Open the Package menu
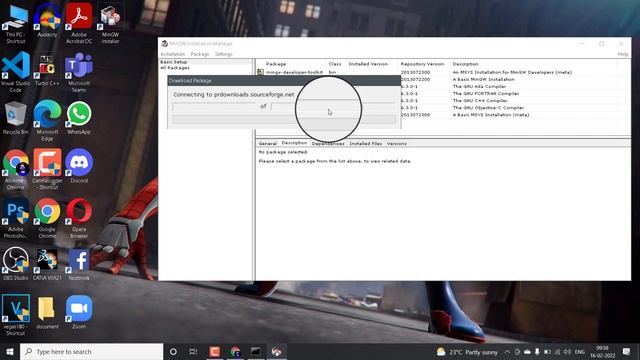Screen dimensions: 640x360 click(200, 54)
